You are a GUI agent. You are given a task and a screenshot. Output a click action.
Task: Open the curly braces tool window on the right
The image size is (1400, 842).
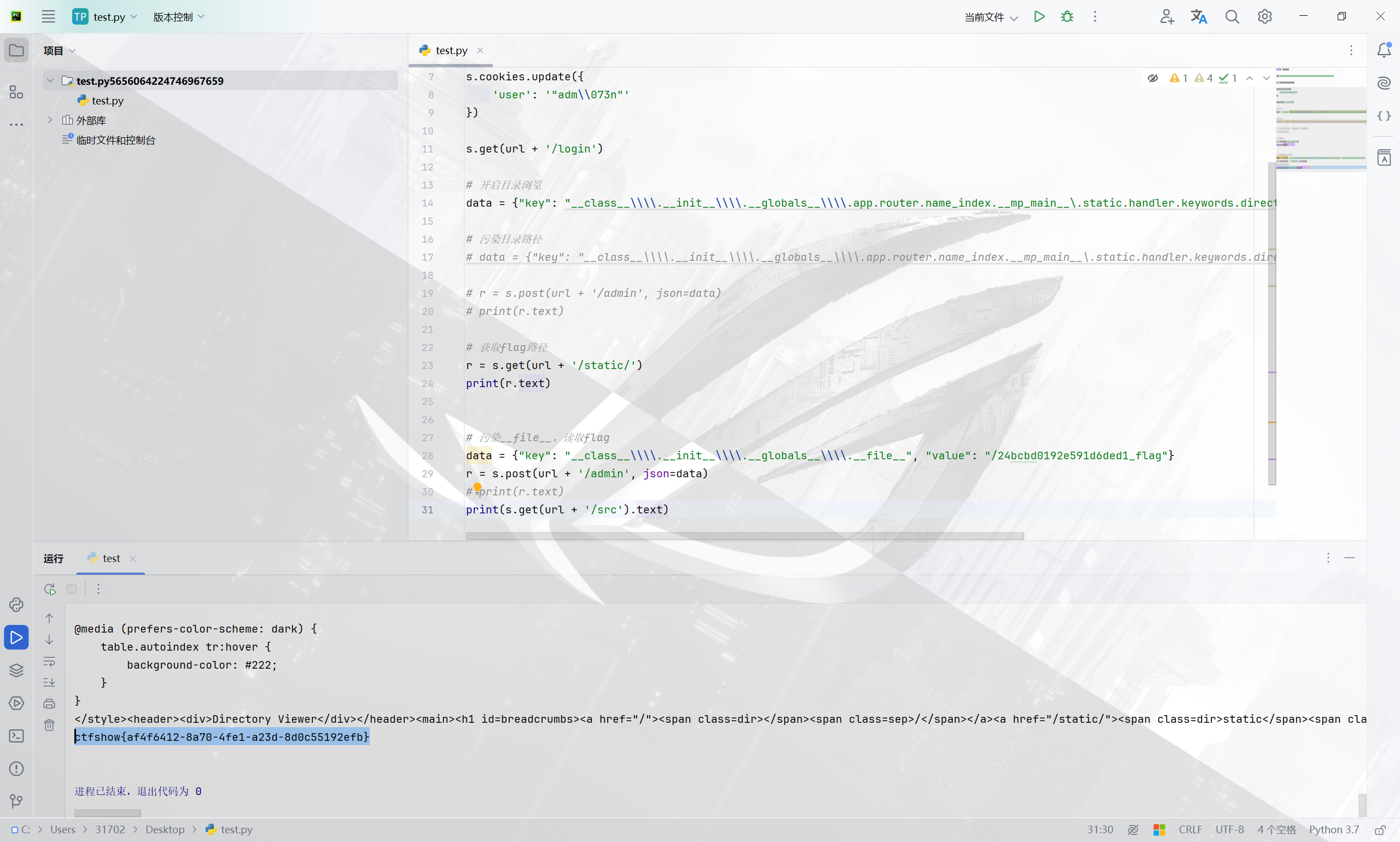pyautogui.click(x=1384, y=116)
